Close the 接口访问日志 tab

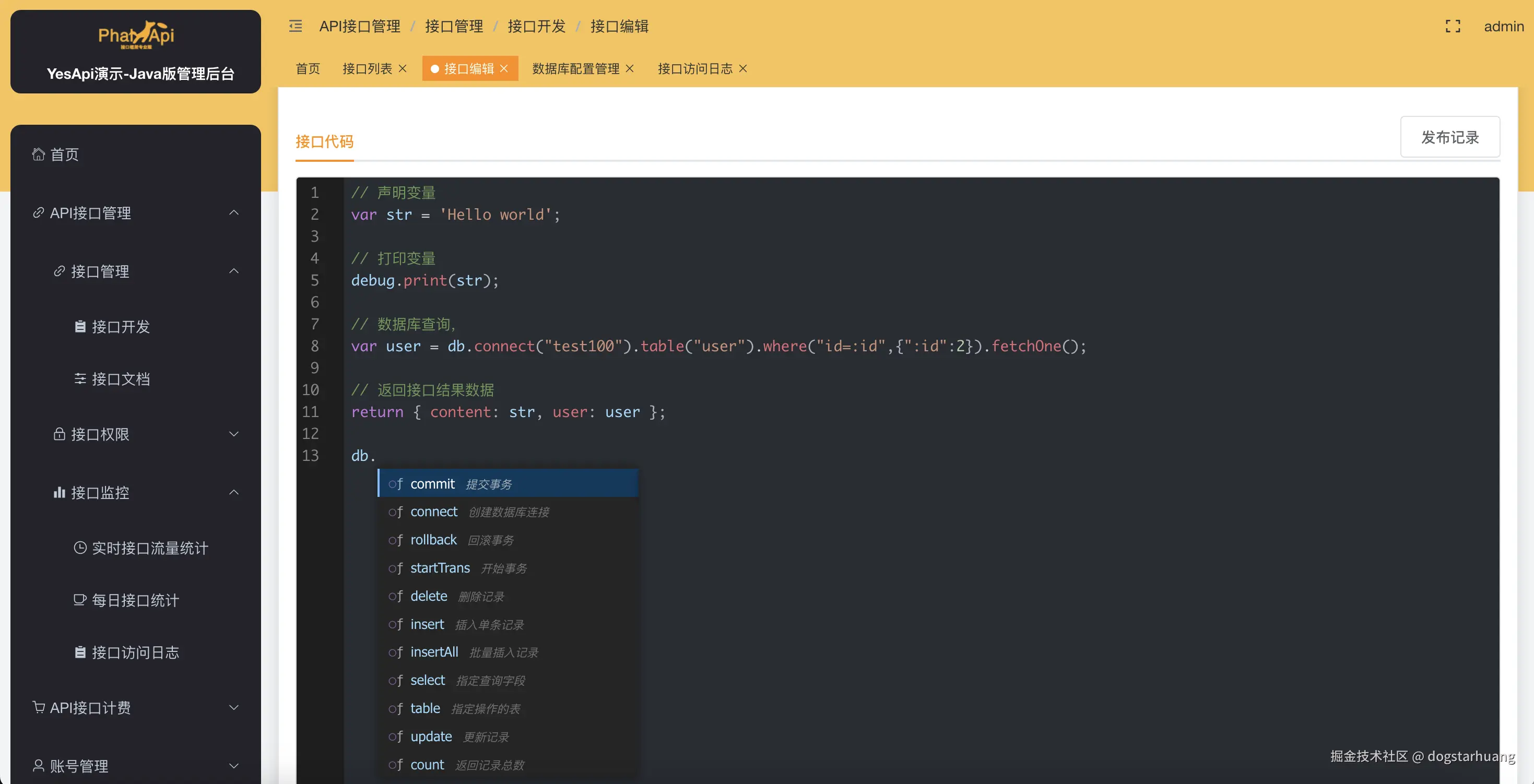(742, 68)
